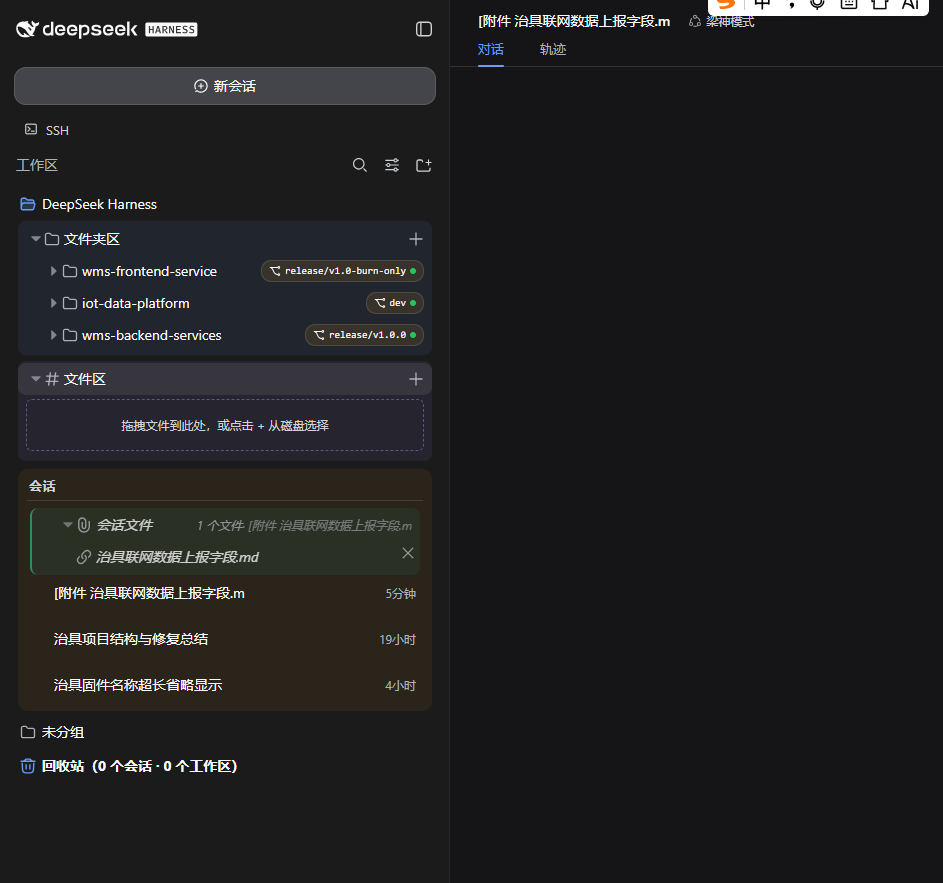Switch to the 轨迹 tab
This screenshot has height=883, width=943.
(553, 49)
